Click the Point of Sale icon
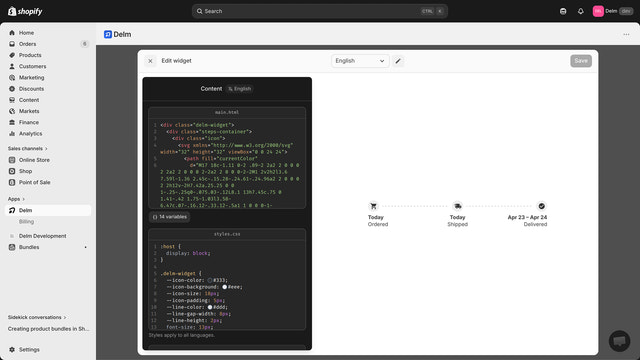640x360 pixels. 12,182
